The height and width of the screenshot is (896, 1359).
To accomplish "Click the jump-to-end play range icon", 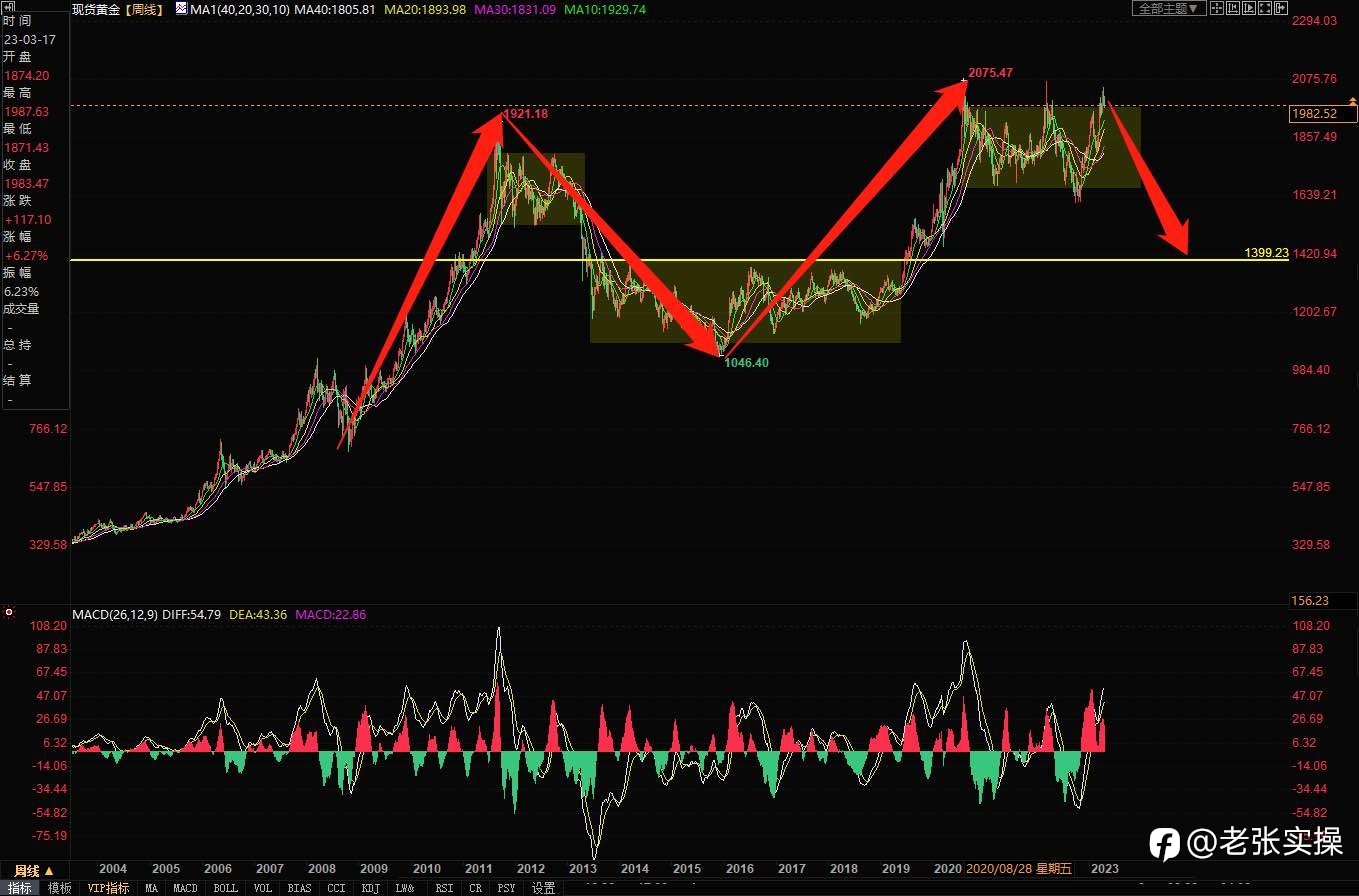I will tap(1249, 8).
